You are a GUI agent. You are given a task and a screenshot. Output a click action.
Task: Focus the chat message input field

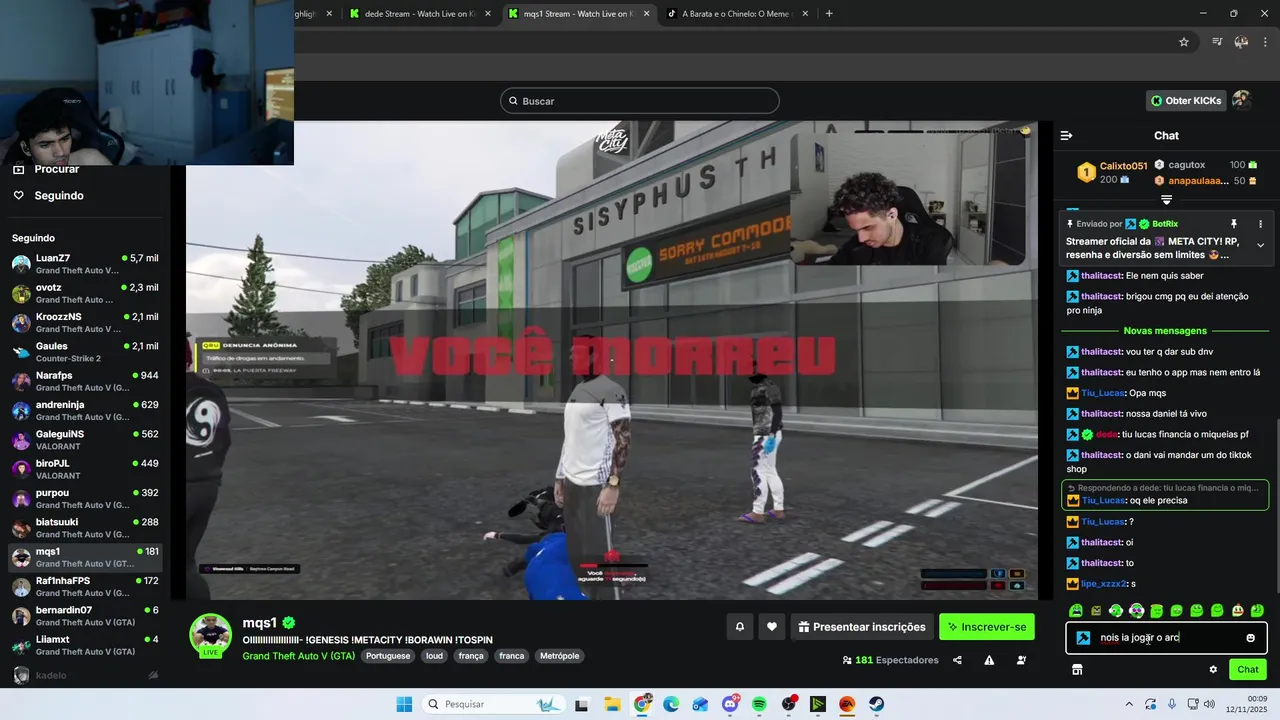(1166, 638)
